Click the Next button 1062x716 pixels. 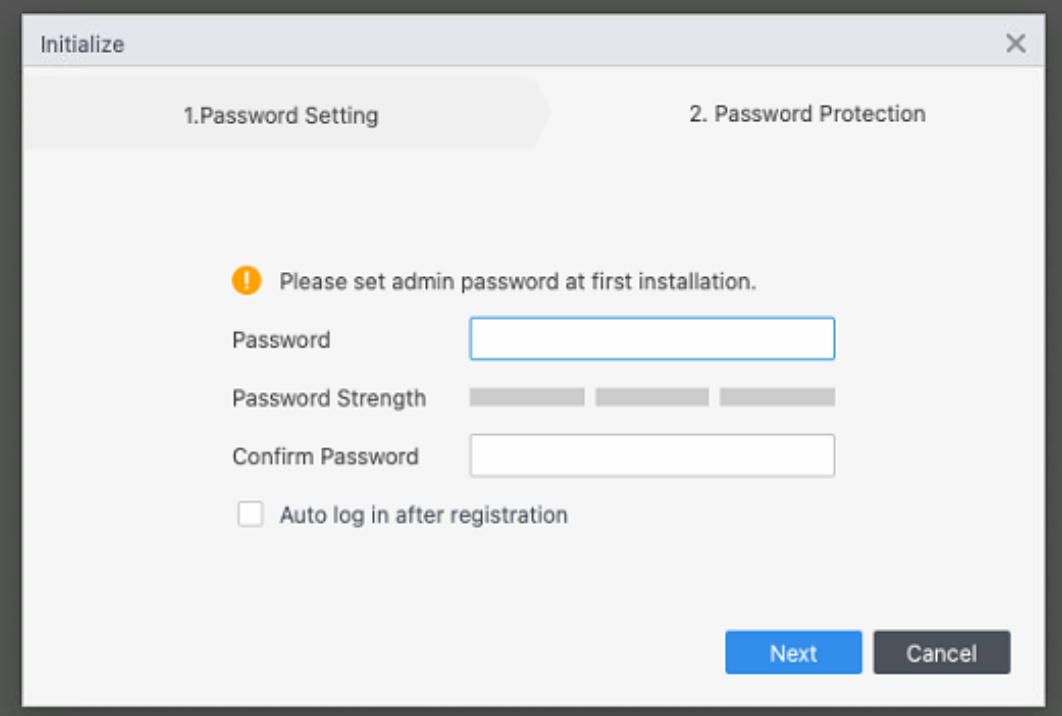coord(793,652)
